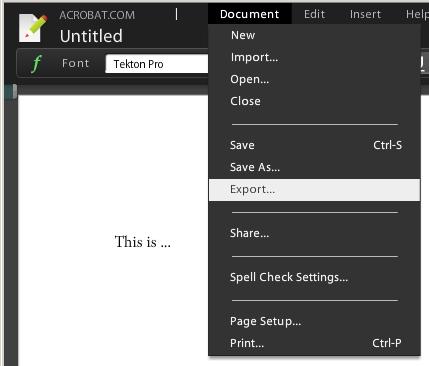The width and height of the screenshot is (429, 366).
Task: Open Page Setup... entry
Action: tap(314, 321)
